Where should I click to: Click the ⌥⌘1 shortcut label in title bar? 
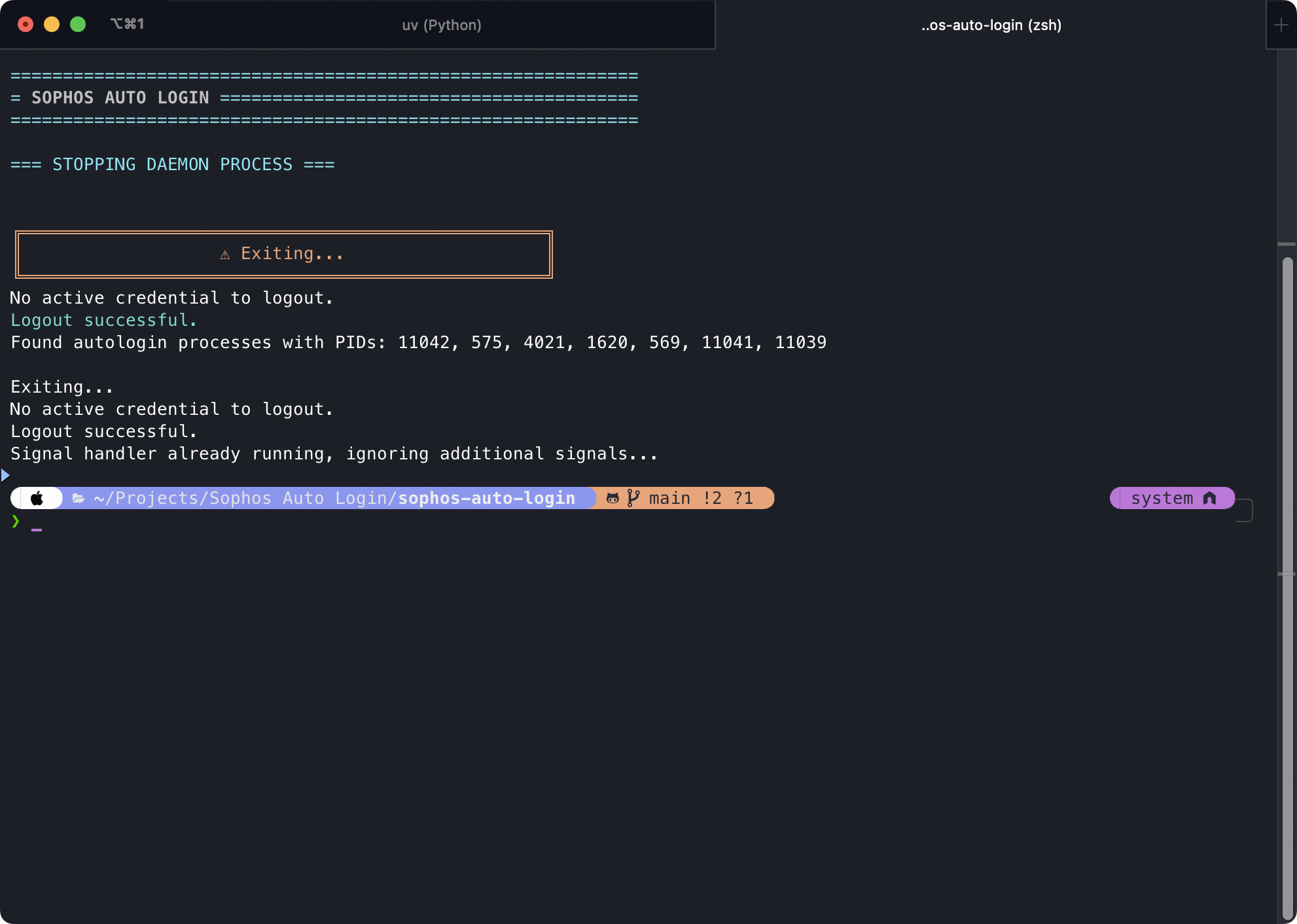127,24
